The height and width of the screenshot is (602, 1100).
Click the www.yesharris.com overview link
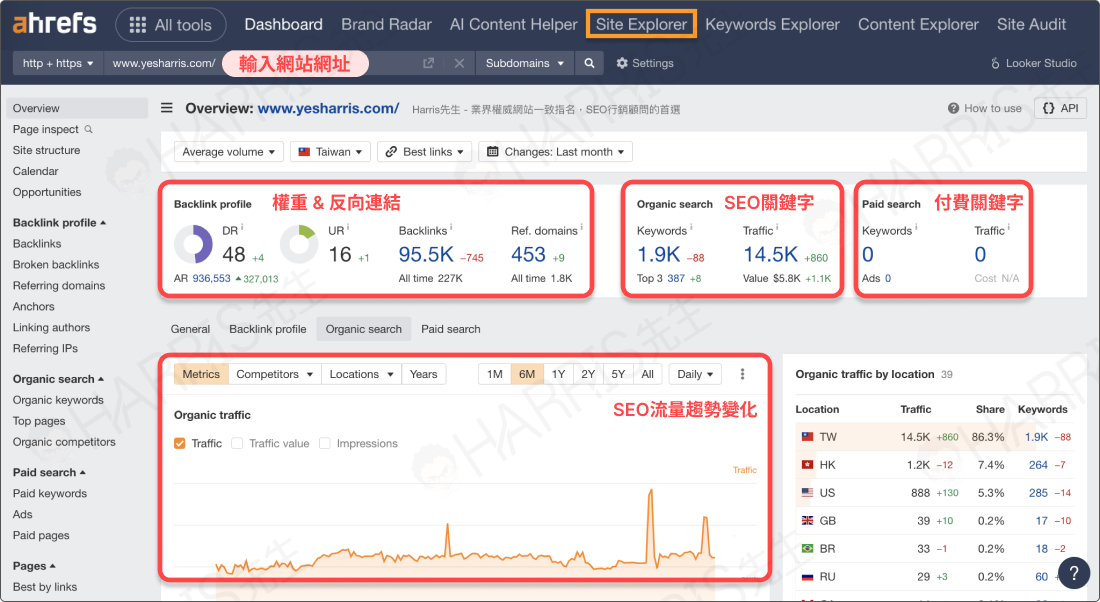click(x=328, y=108)
